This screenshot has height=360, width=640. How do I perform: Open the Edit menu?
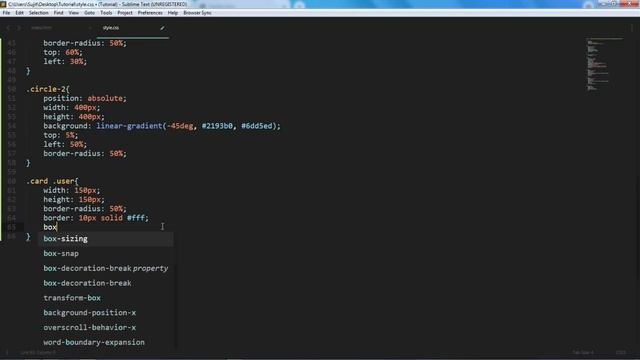point(19,13)
